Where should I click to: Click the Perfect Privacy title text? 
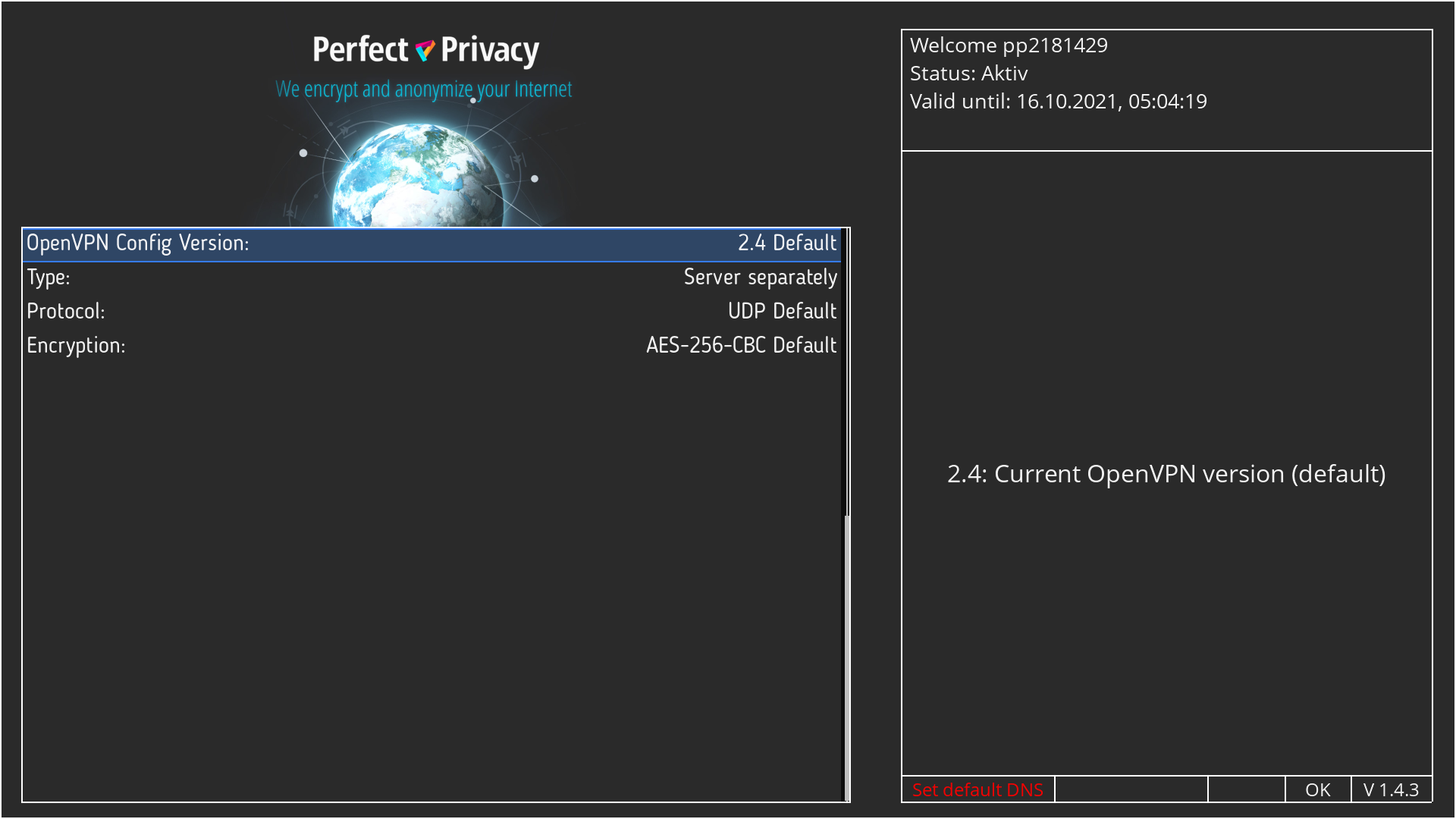click(x=425, y=50)
